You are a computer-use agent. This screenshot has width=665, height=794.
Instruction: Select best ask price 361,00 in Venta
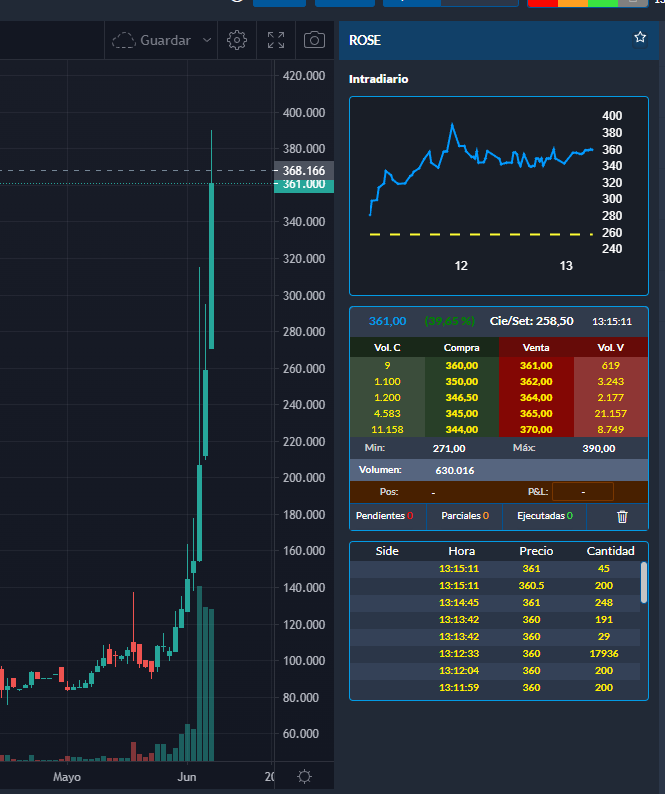click(536, 365)
